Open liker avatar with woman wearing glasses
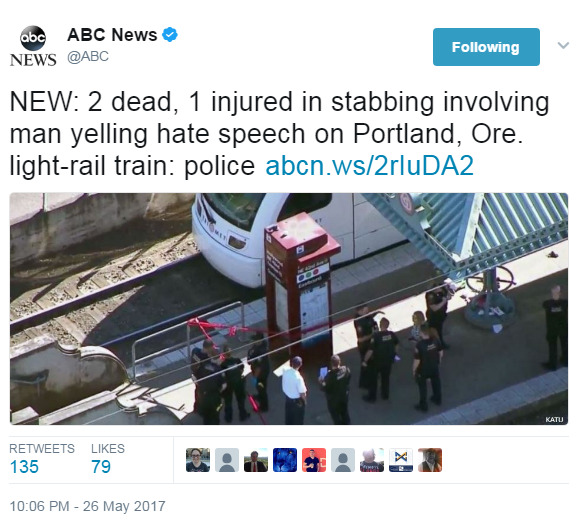Image resolution: width=579 pixels, height=521 pixels. click(x=198, y=460)
